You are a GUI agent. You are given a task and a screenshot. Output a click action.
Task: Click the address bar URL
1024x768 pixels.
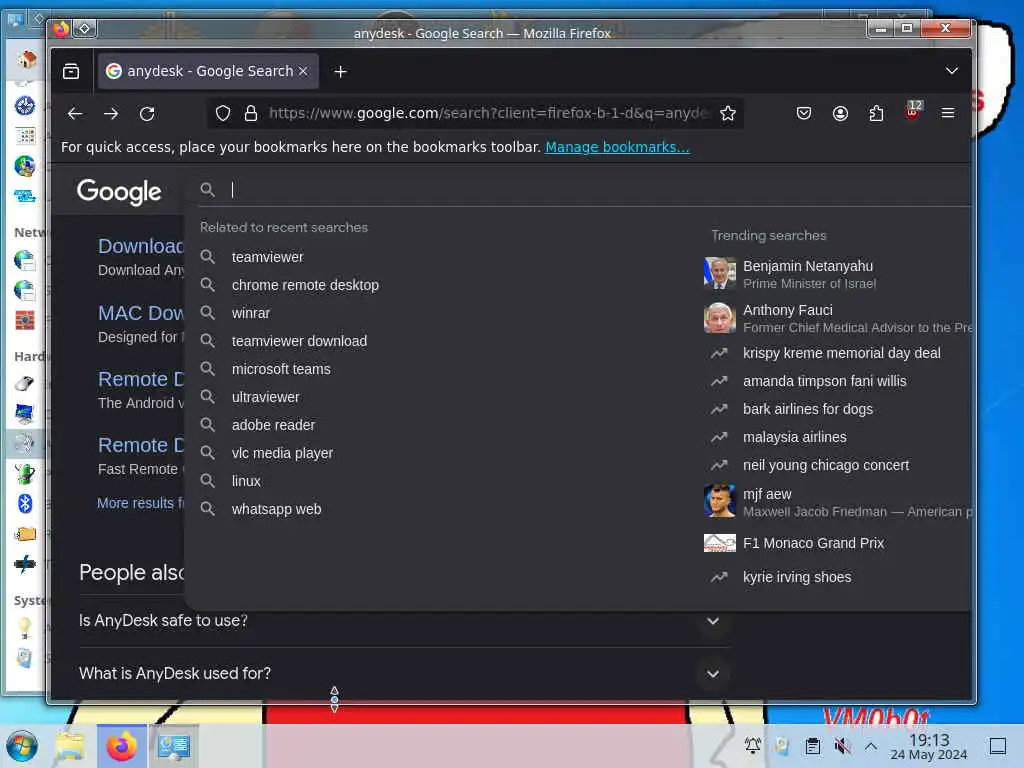[x=487, y=114]
